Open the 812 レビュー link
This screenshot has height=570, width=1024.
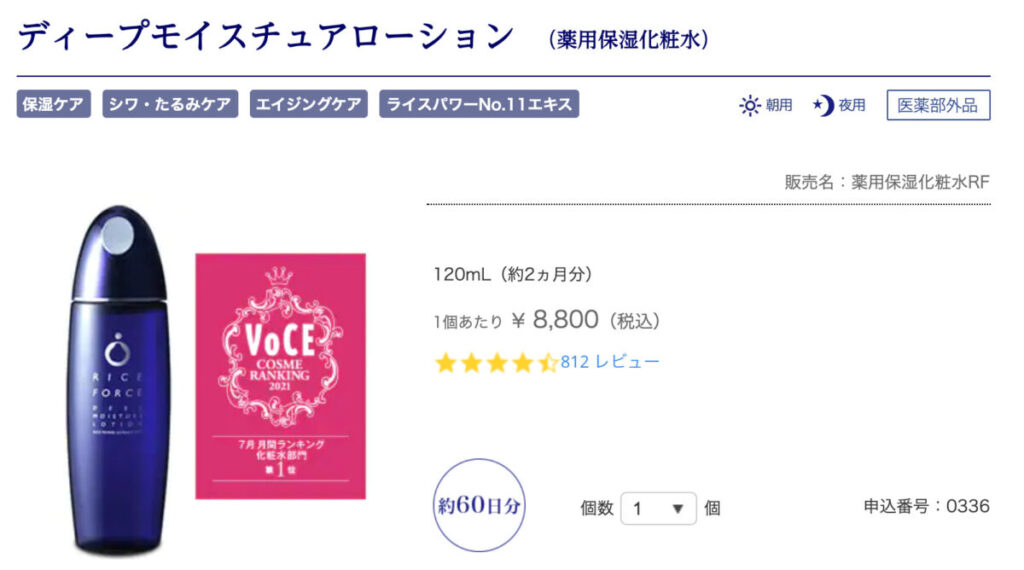(610, 362)
